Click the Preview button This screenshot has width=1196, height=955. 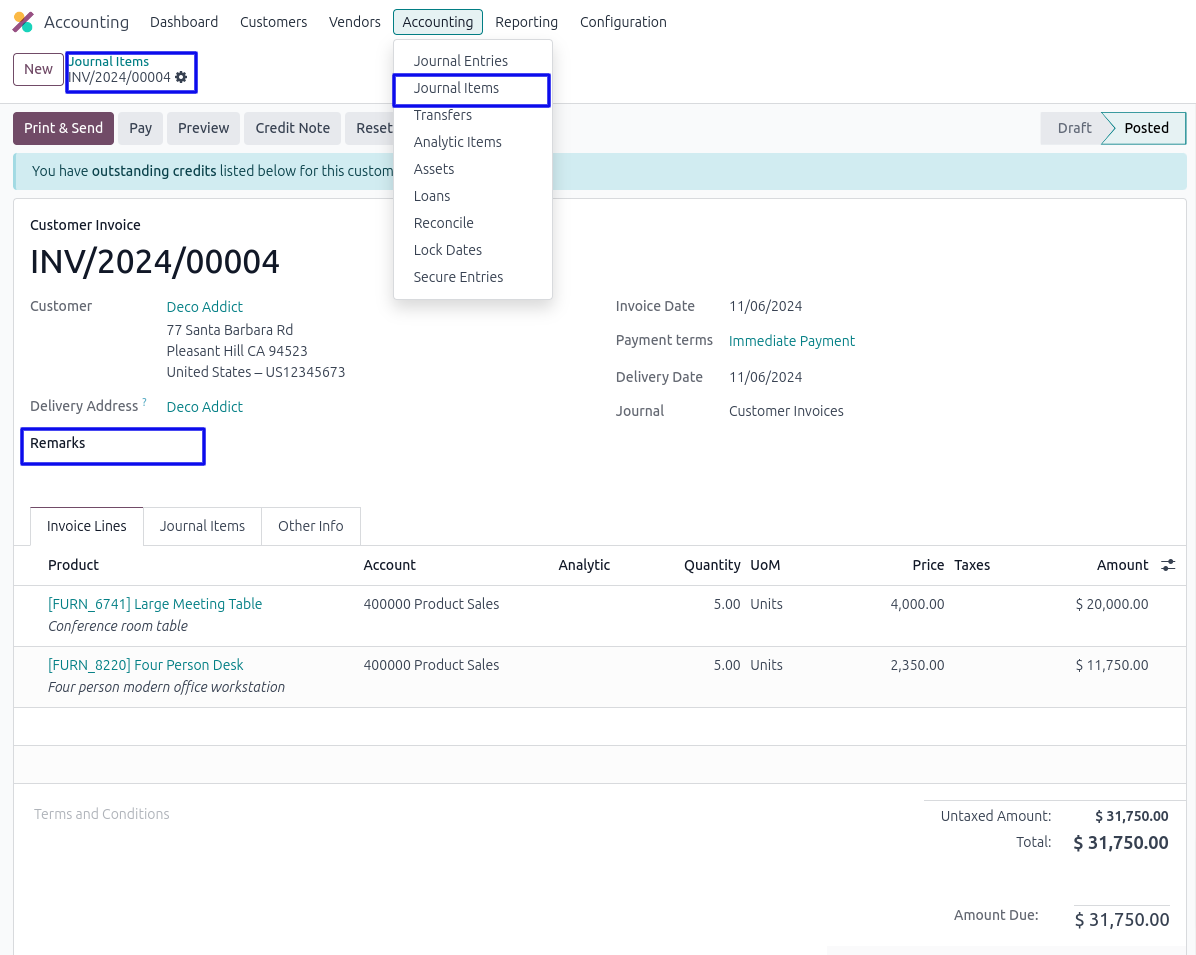204,128
